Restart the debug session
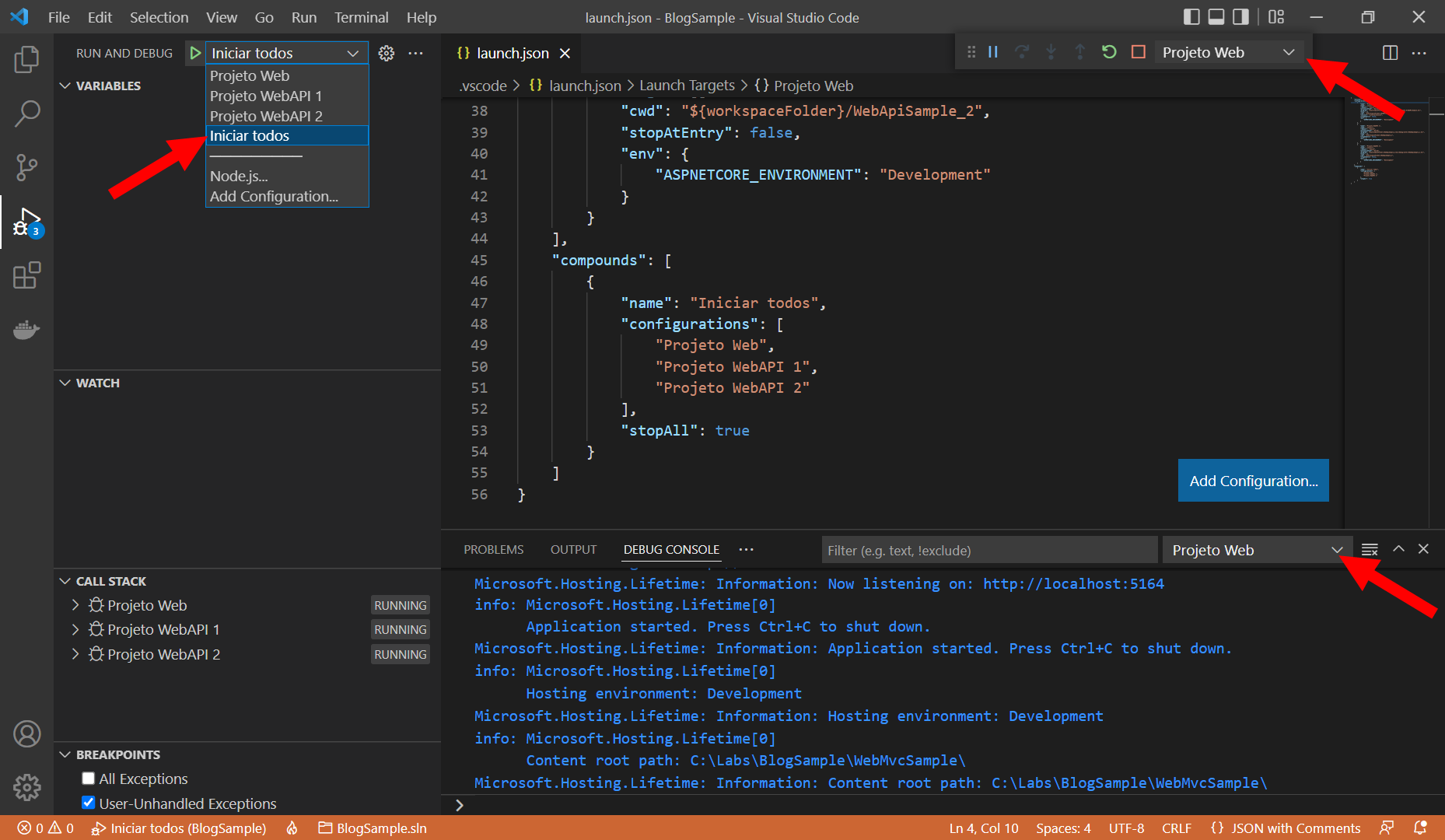This screenshot has height=840, width=1445. coord(1109,52)
